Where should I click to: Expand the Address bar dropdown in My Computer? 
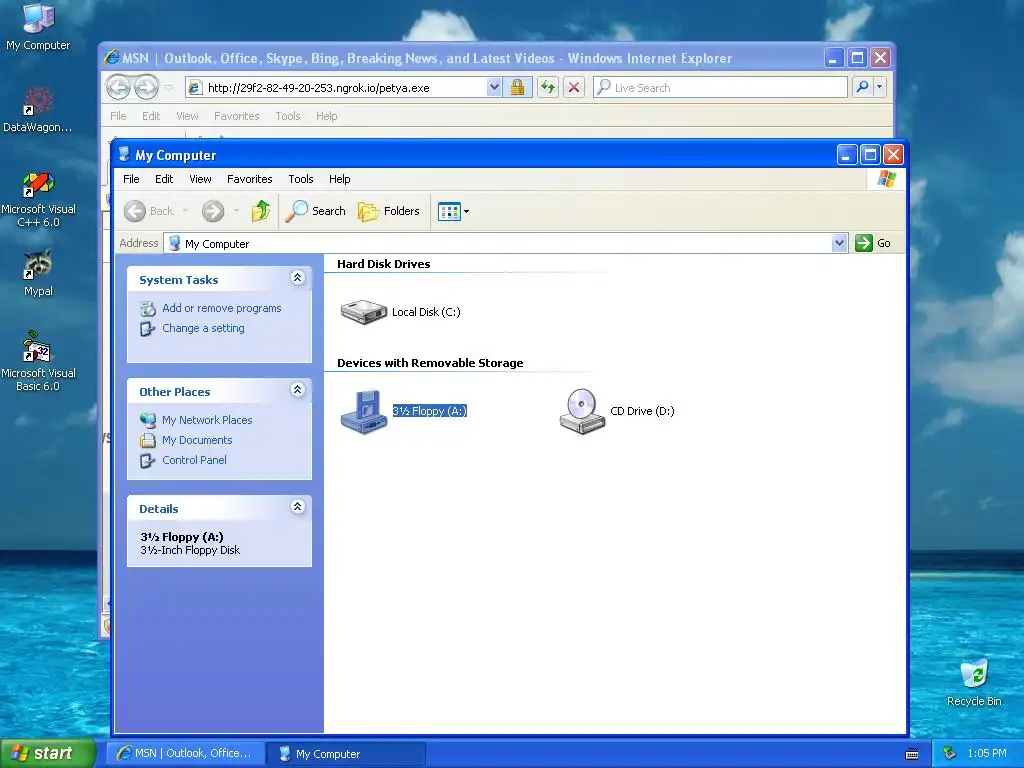tap(839, 244)
